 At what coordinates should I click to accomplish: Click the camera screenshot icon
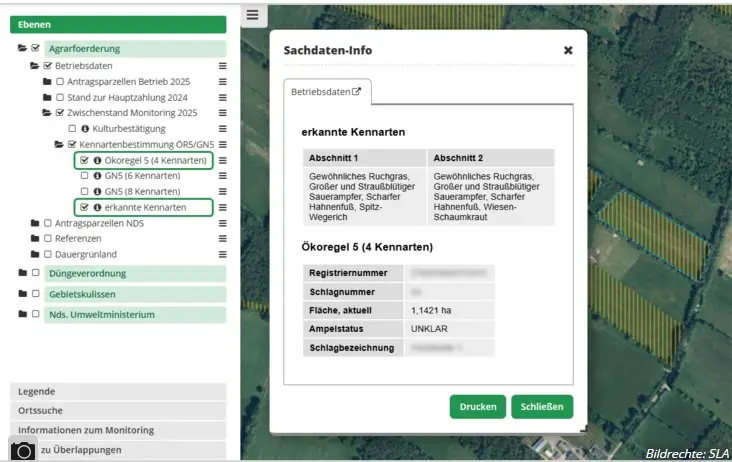[x=23, y=451]
